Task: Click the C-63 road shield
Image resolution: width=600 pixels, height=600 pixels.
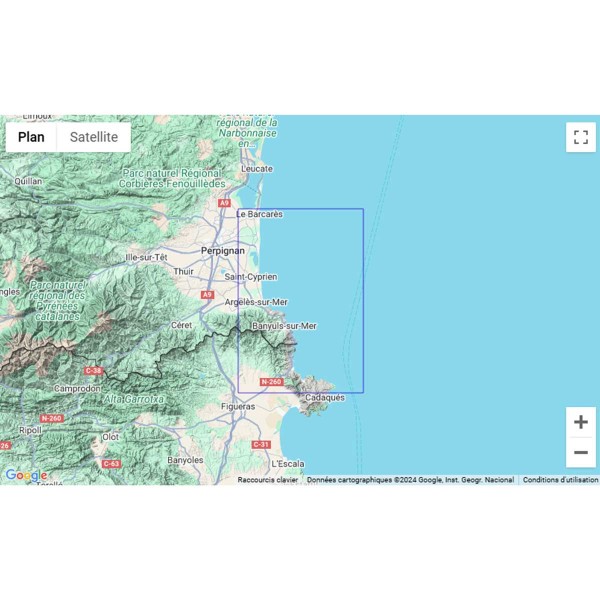Action: 112,464
